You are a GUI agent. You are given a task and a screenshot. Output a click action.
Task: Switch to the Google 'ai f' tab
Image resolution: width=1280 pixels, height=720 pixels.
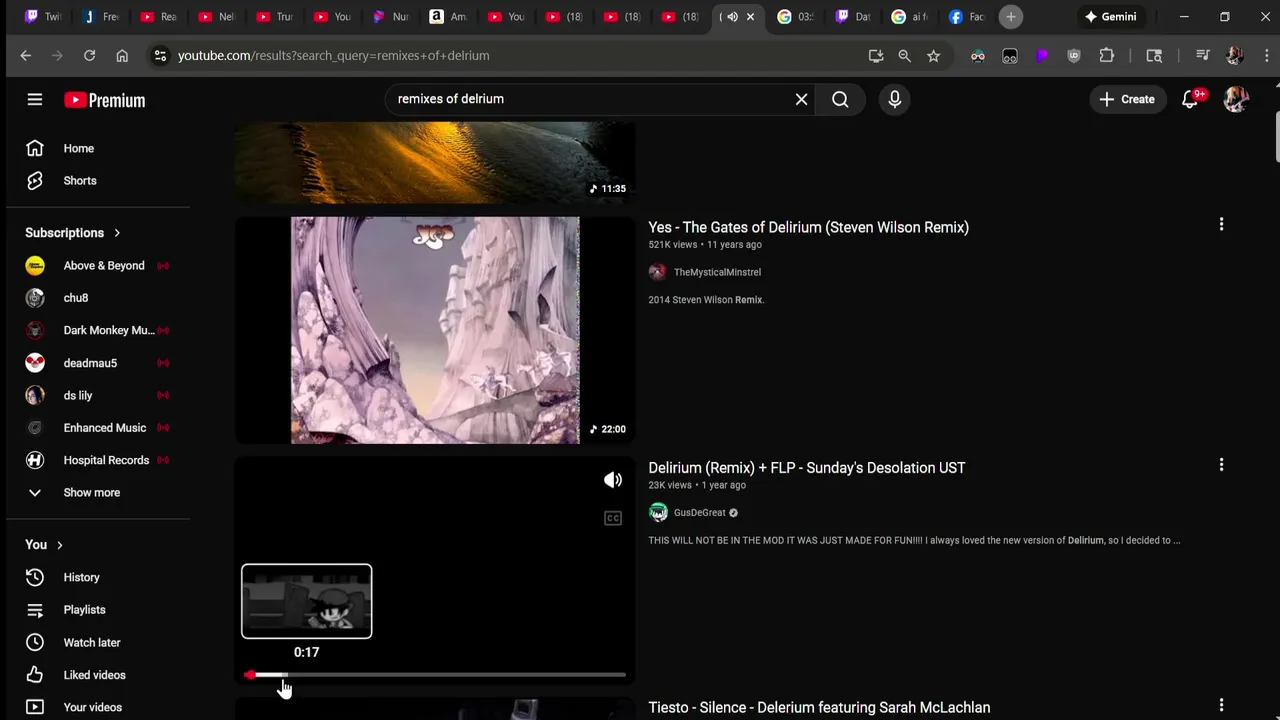click(x=910, y=17)
